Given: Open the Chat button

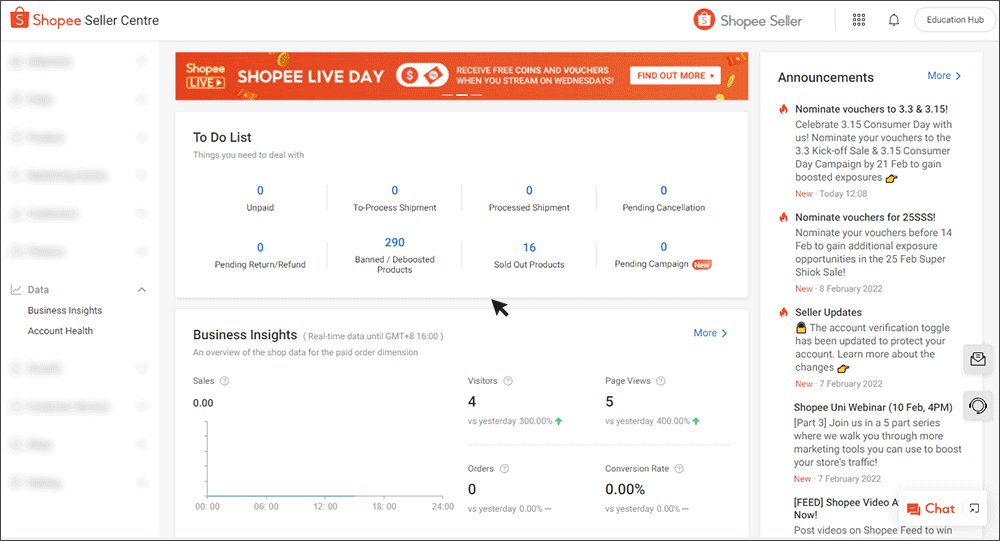Looking at the screenshot, I should (930, 509).
